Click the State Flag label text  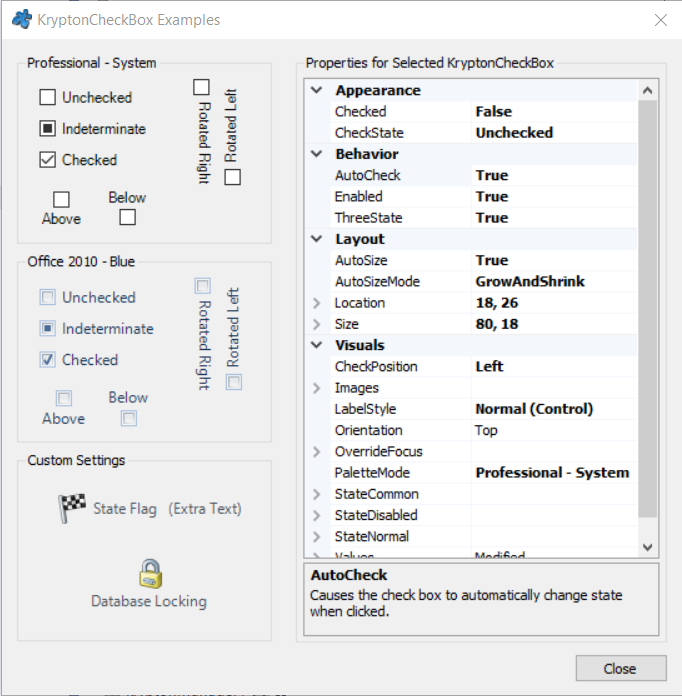tap(125, 509)
